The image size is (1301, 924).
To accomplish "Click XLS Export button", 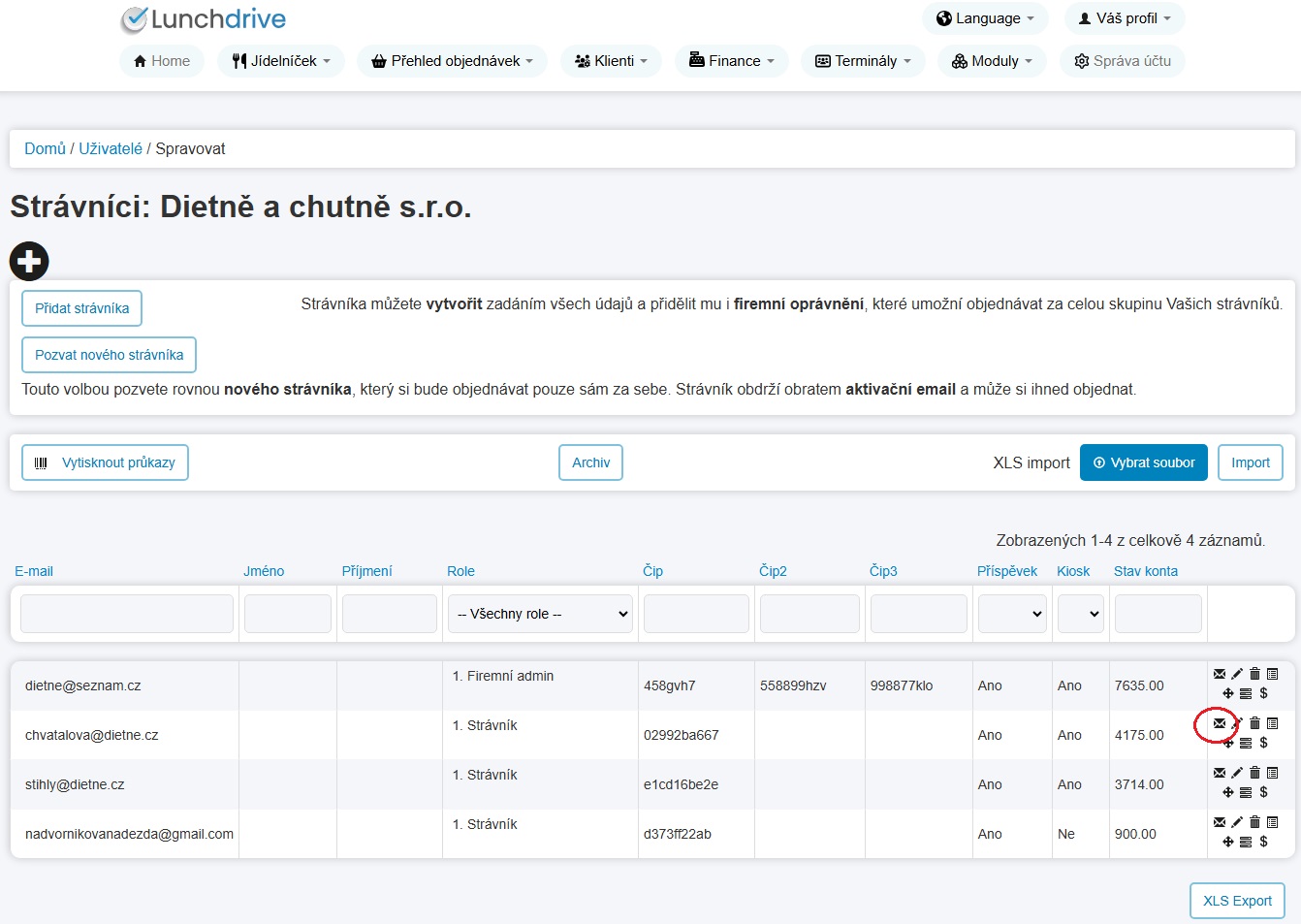I will pyautogui.click(x=1237, y=901).
